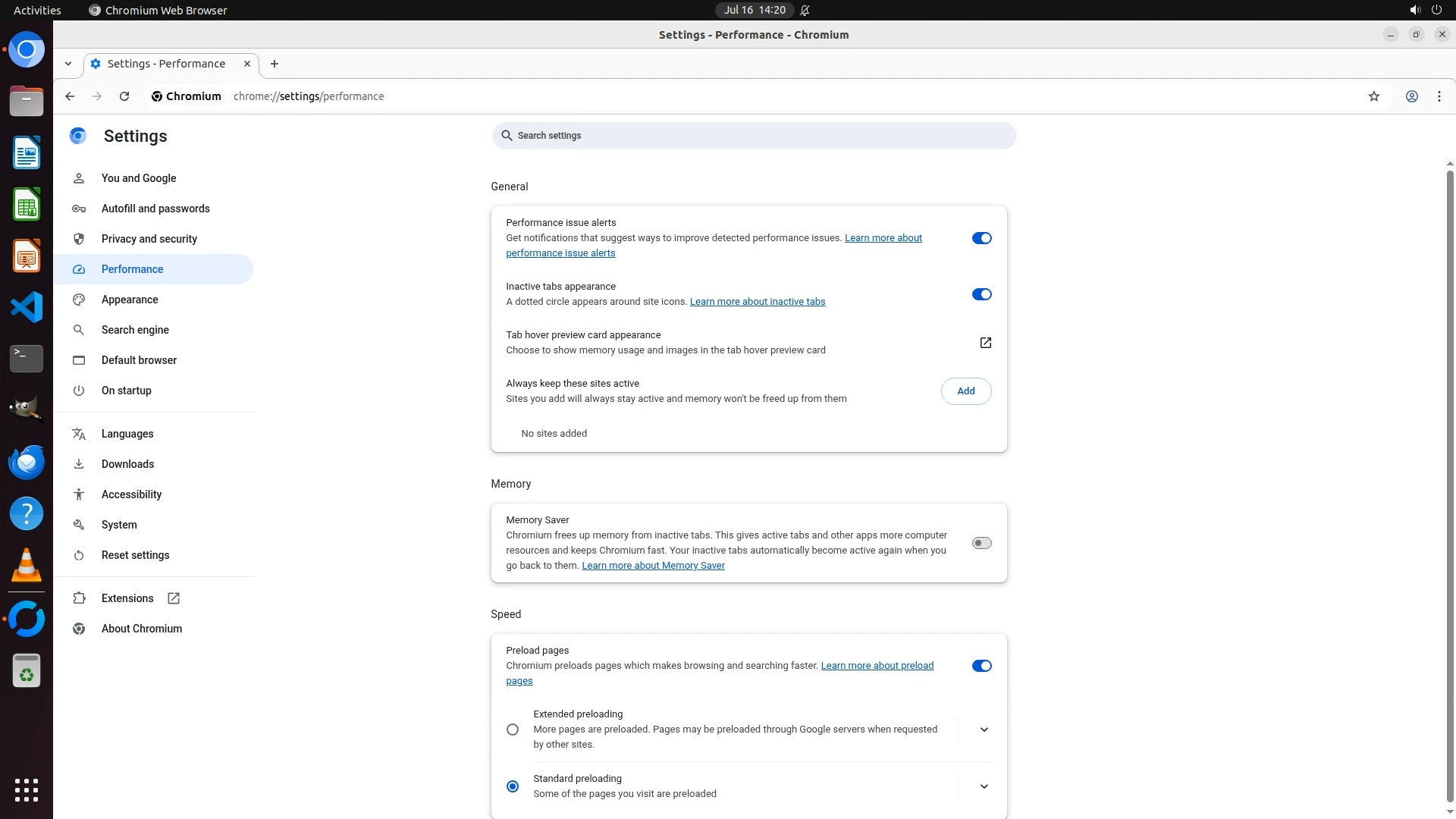Open Learn more about Memory Saver link
Viewport: 1456px width, 819px height.
(653, 566)
